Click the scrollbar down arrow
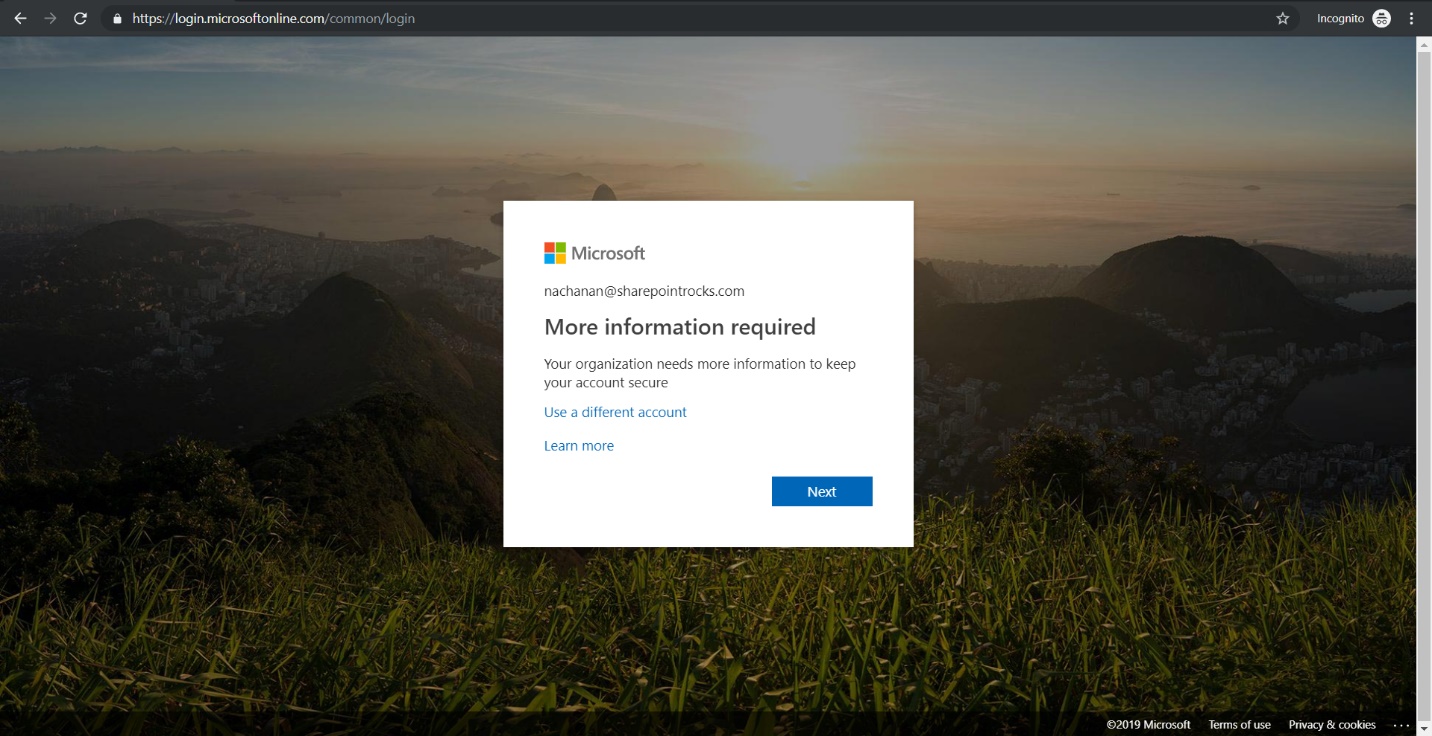 click(x=1424, y=728)
